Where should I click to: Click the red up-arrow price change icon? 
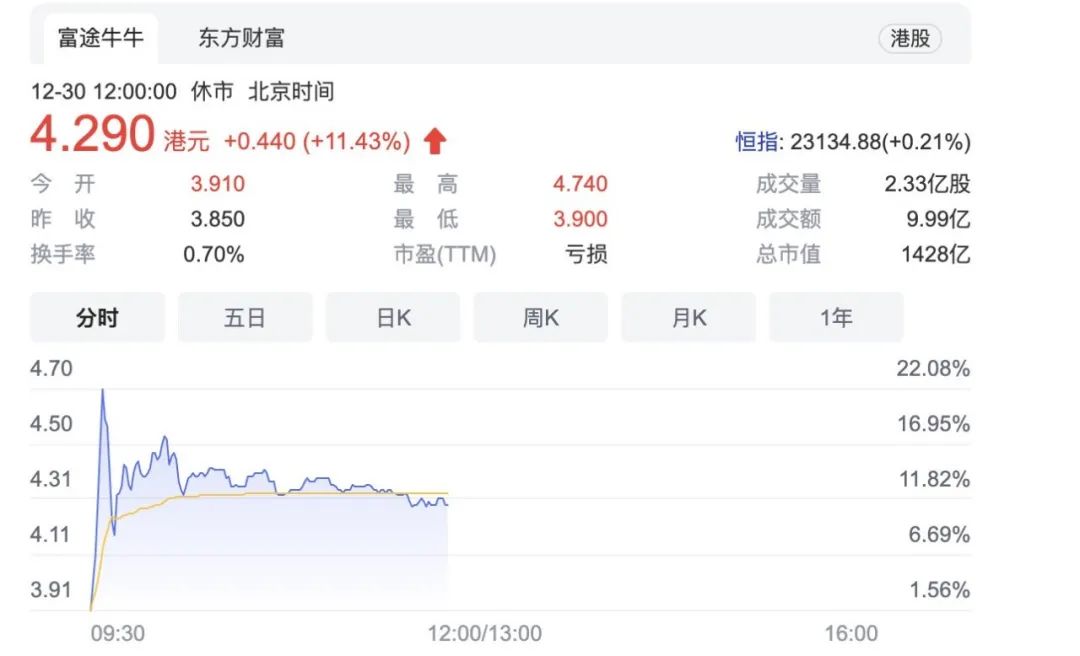(435, 141)
